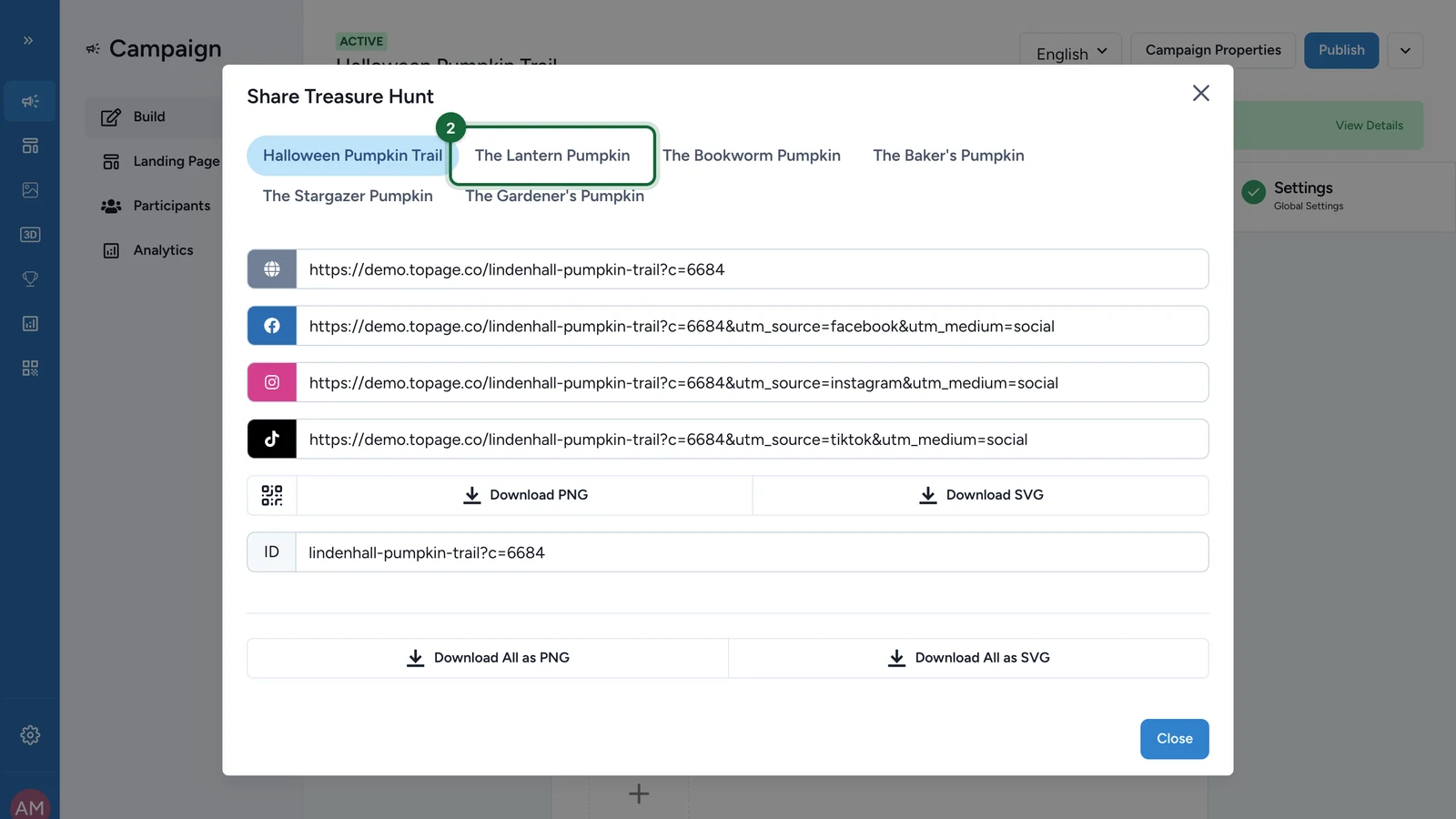Open the QR grid icon in sidebar

(30, 369)
